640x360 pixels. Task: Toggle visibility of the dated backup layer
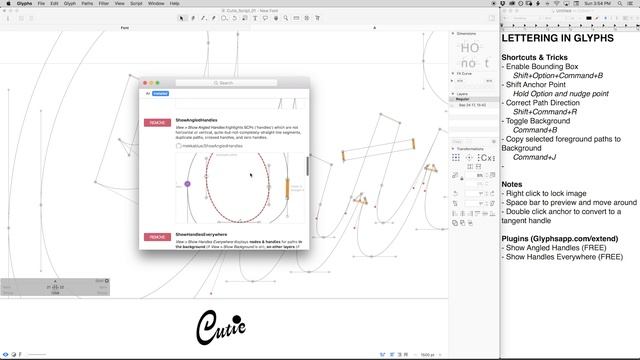point(453,105)
